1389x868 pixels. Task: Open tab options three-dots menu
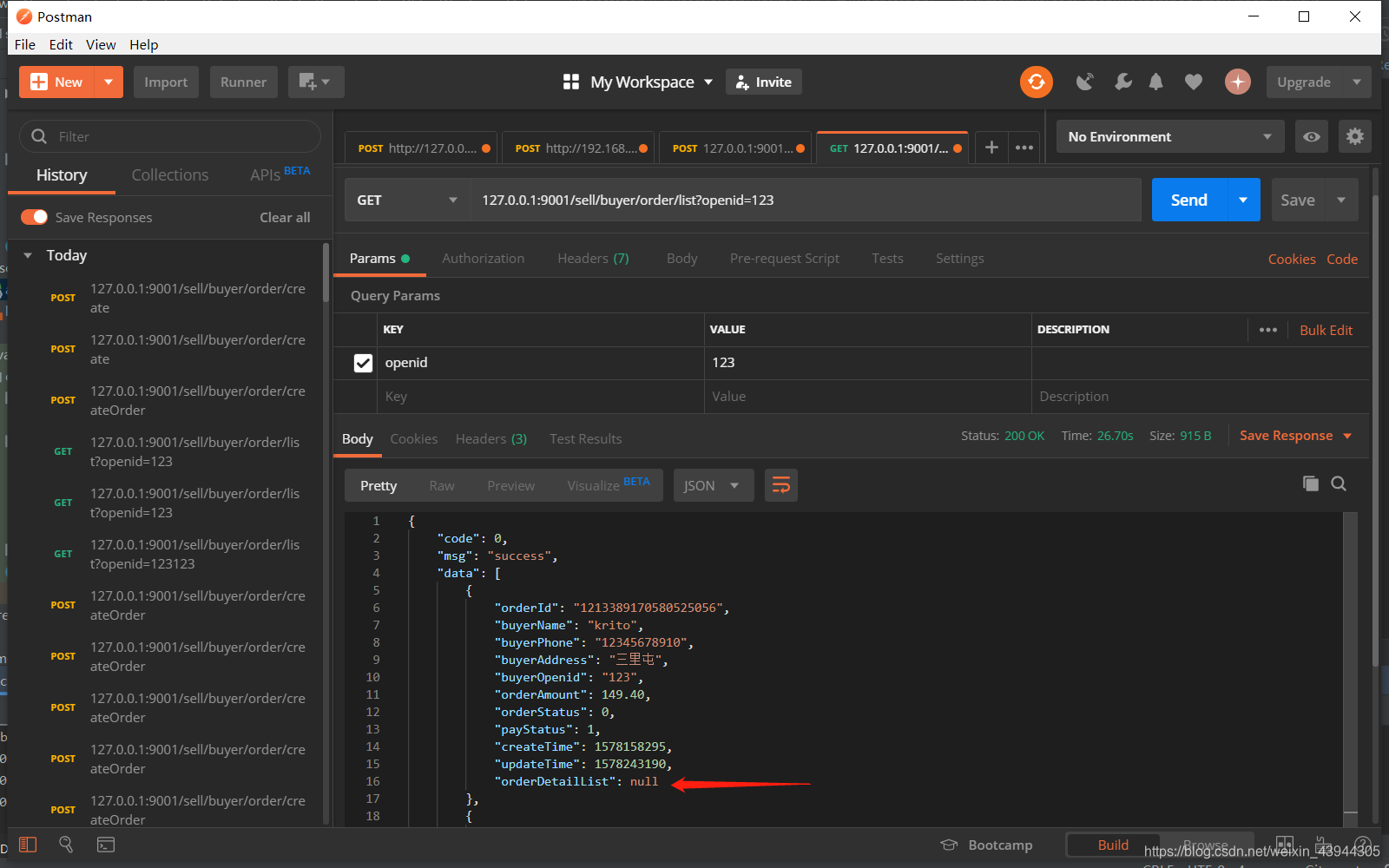[1024, 148]
